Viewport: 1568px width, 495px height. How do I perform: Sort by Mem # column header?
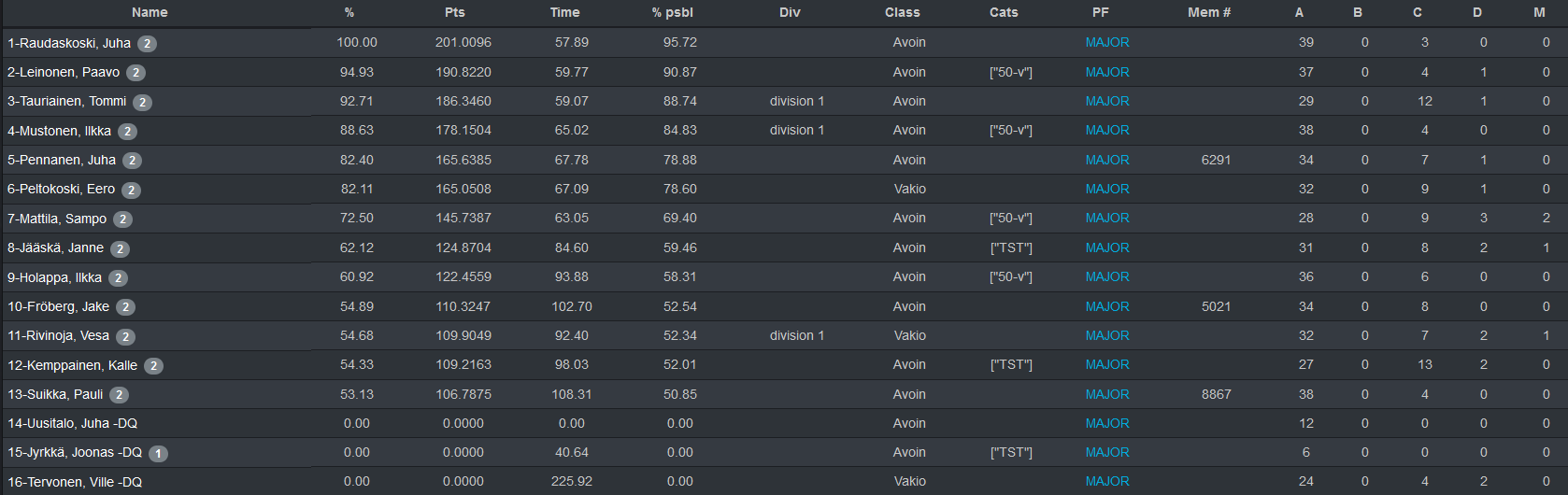click(x=1209, y=12)
